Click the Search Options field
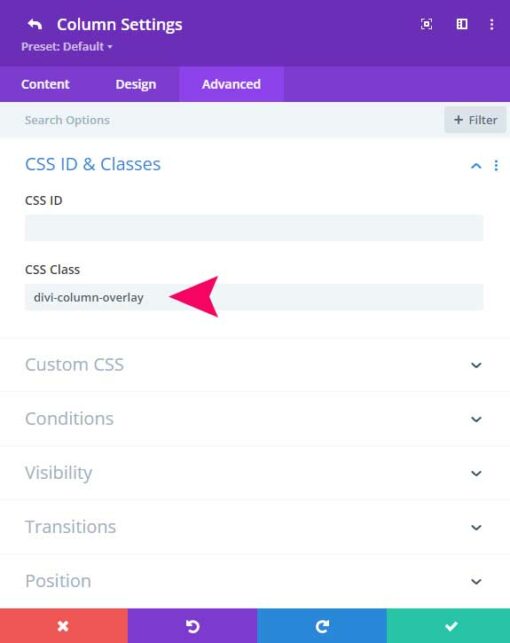Screen dimensions: 510x643 tap(230, 120)
